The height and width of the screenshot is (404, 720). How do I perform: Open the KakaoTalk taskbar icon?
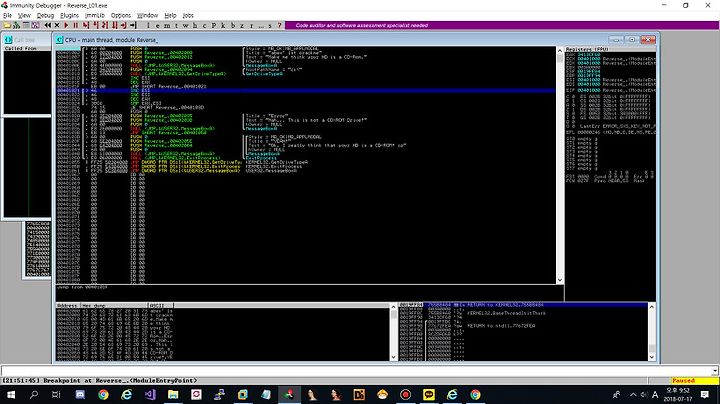point(428,394)
